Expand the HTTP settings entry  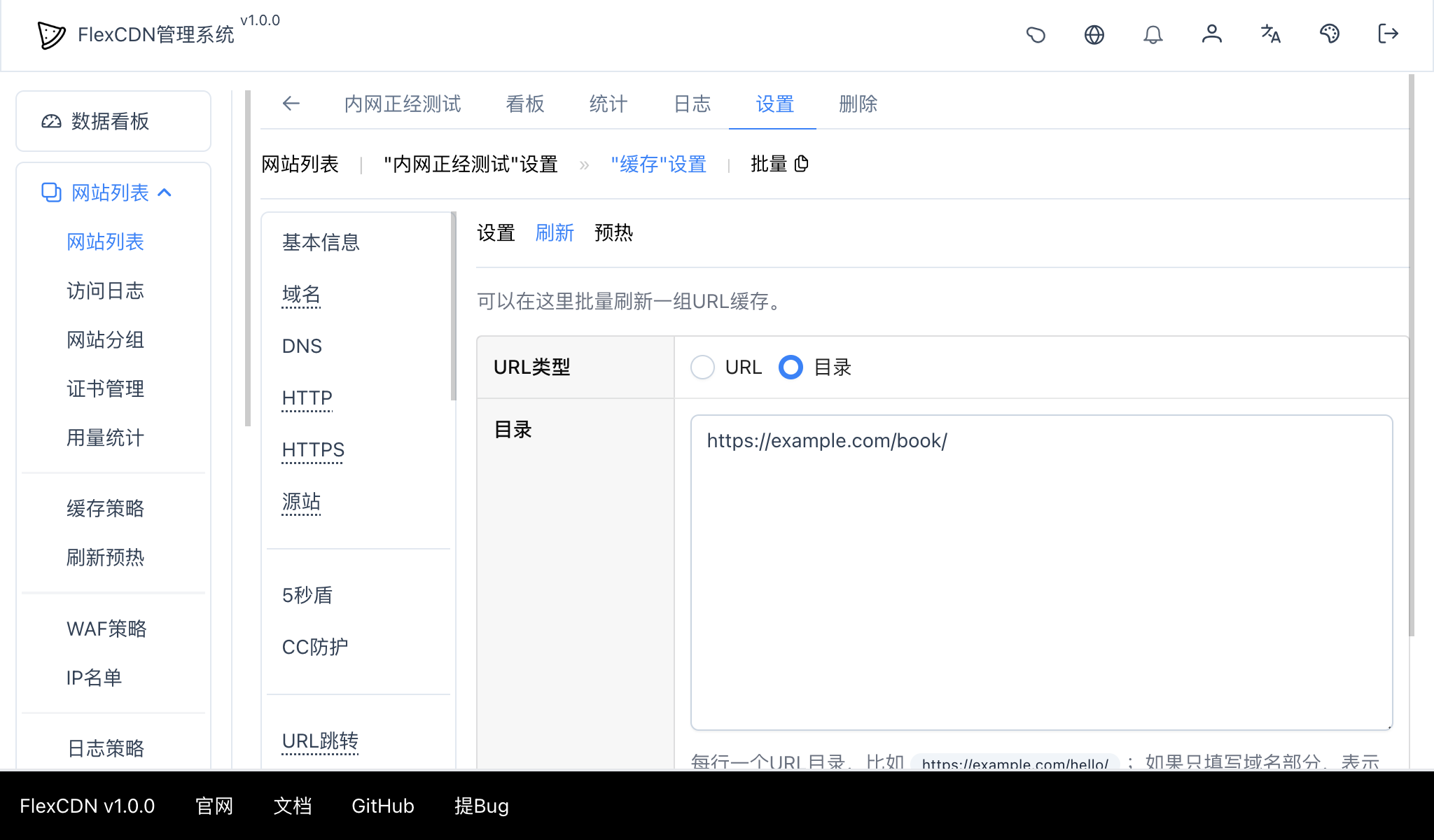tap(306, 398)
